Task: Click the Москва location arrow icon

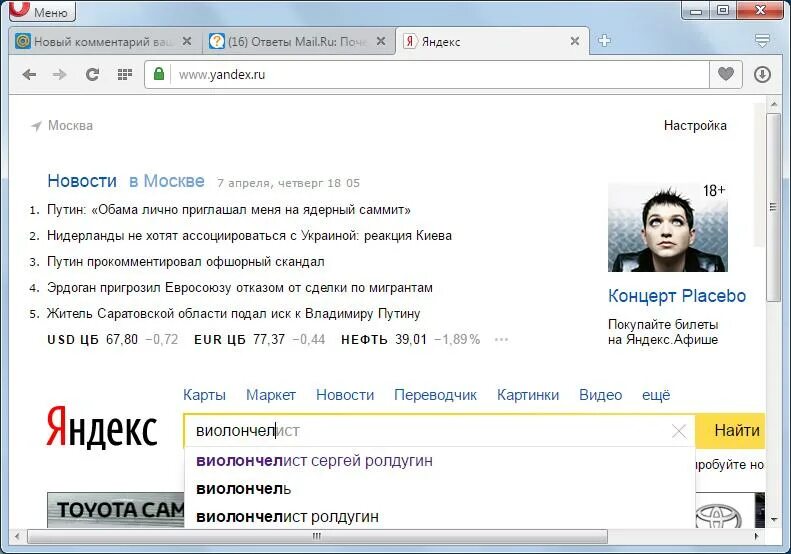Action: click(x=36, y=126)
